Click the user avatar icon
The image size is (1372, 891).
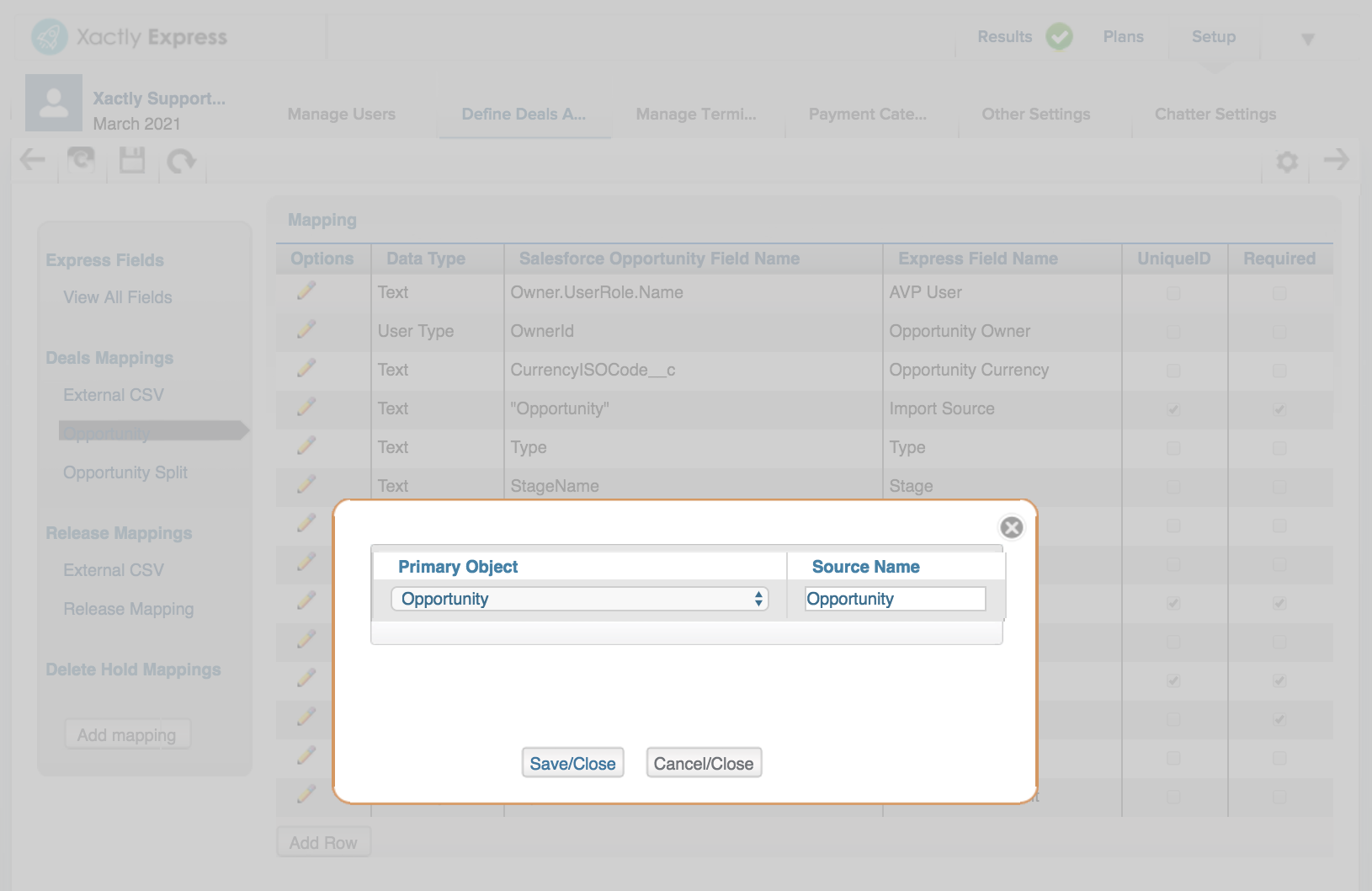coord(54,103)
